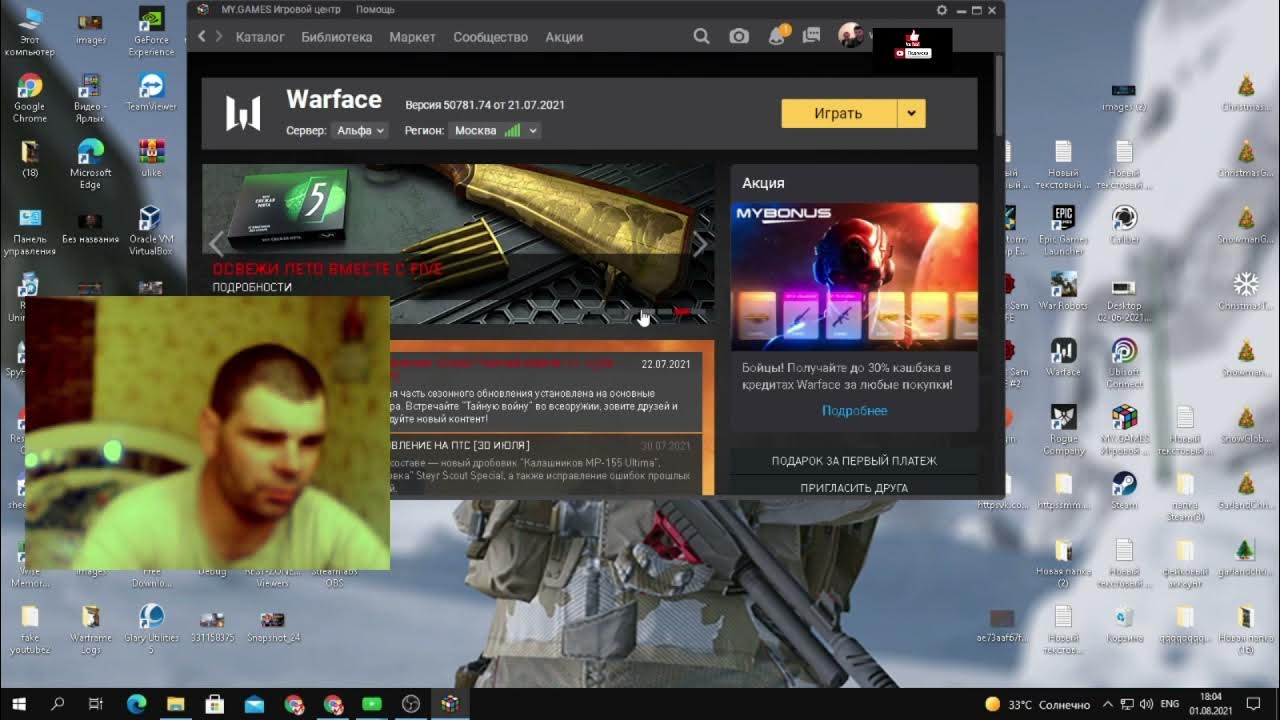The height and width of the screenshot is (720, 1280).
Task: Click Подарок за первый платеж
Action: [854, 461]
